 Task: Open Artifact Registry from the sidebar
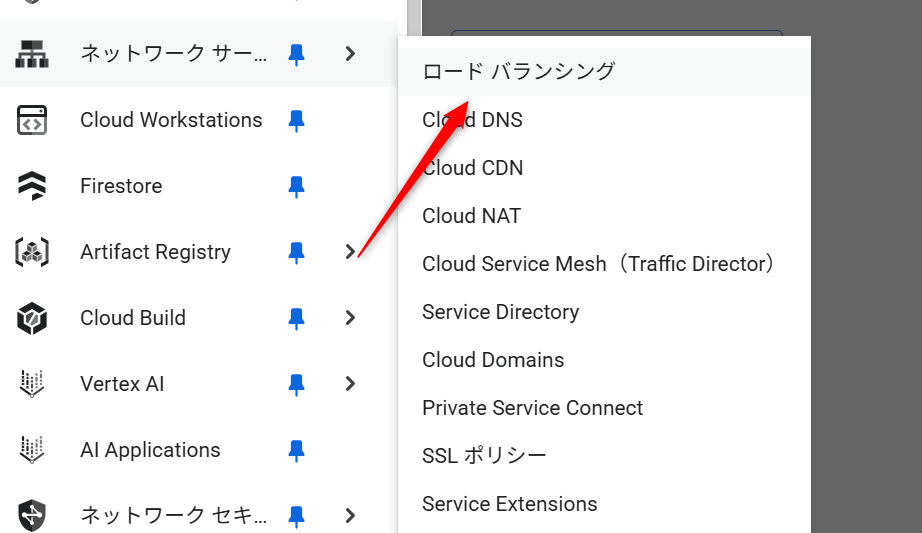pos(155,252)
